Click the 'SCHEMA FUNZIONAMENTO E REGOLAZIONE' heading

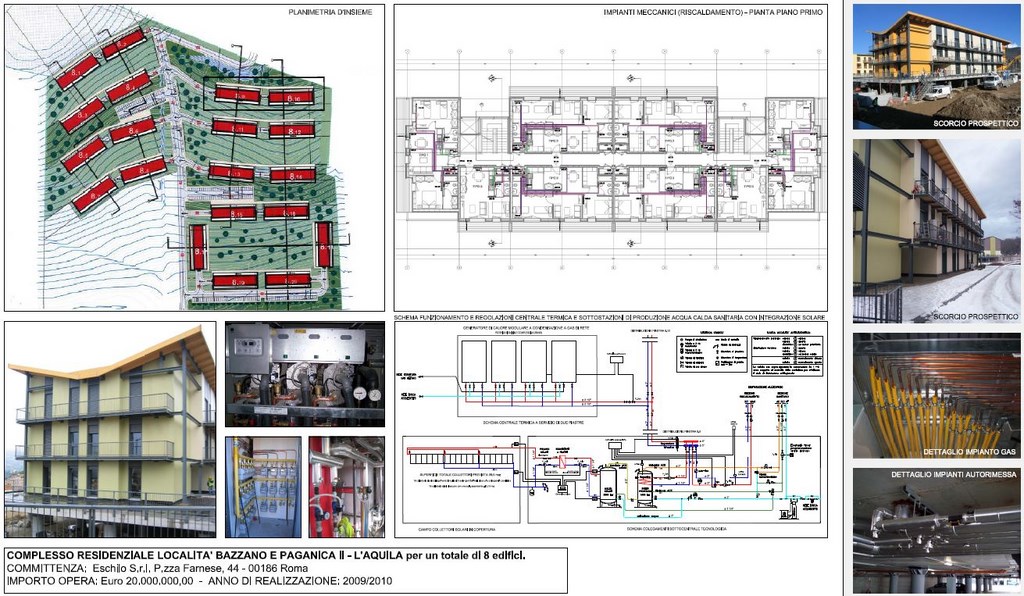coord(611,317)
